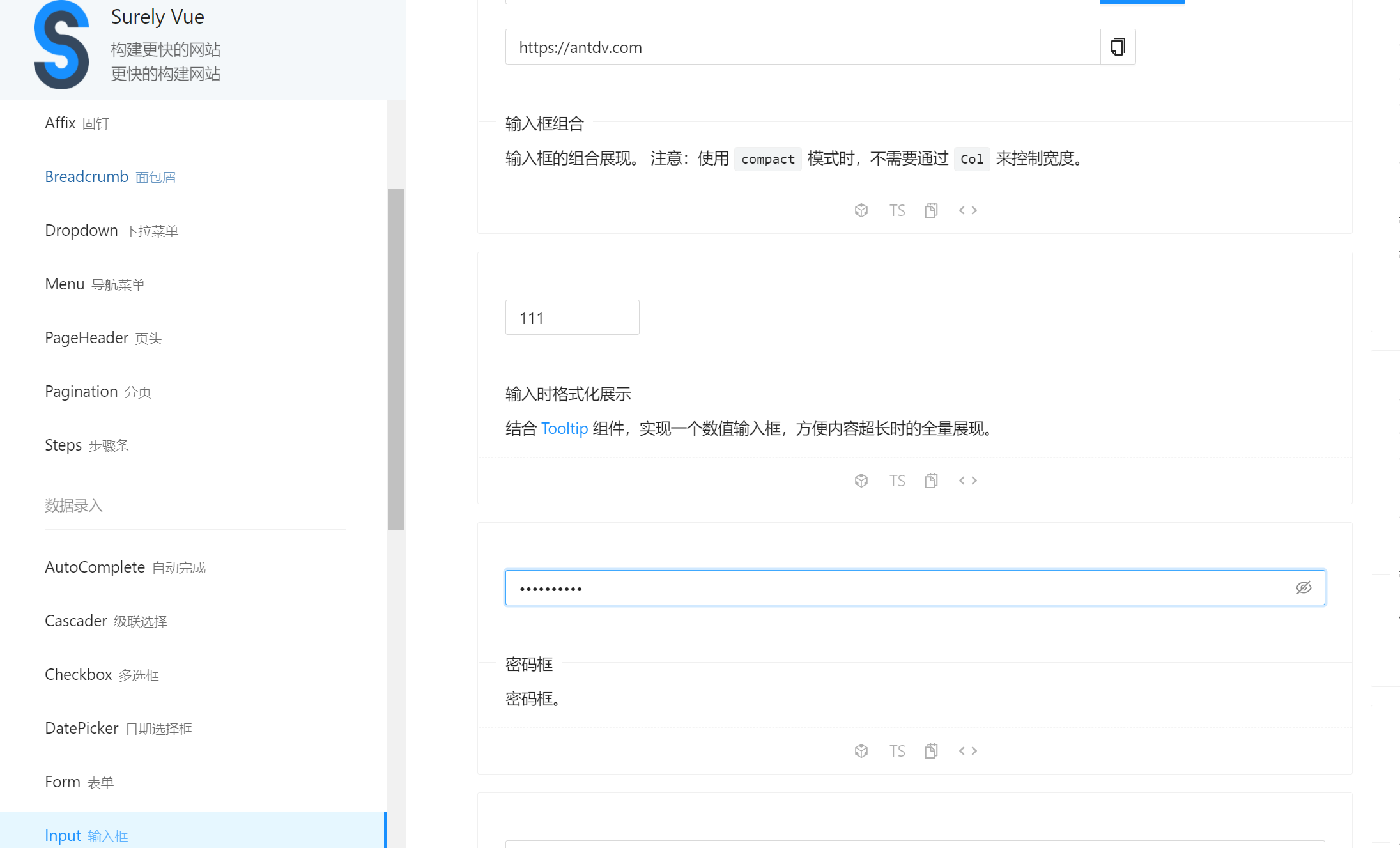Expand source code of 输入框组合 demo
Image resolution: width=1400 pixels, height=848 pixels.
click(967, 210)
